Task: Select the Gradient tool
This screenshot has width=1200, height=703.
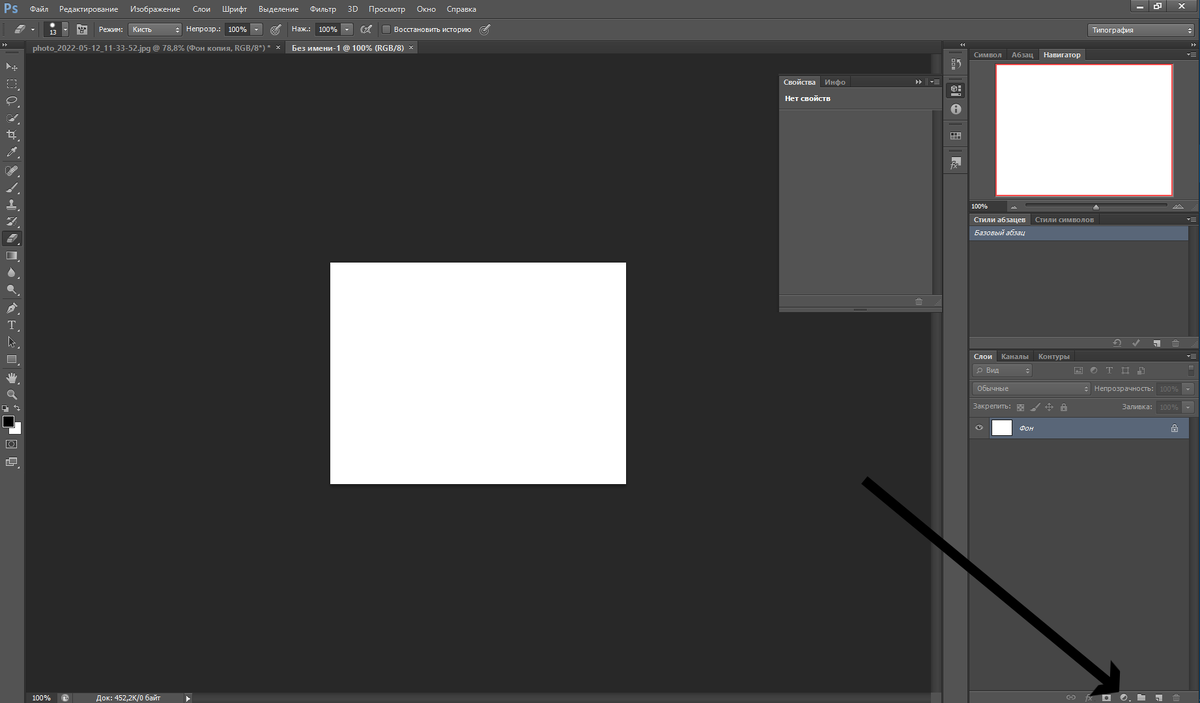Action: pyautogui.click(x=12, y=256)
